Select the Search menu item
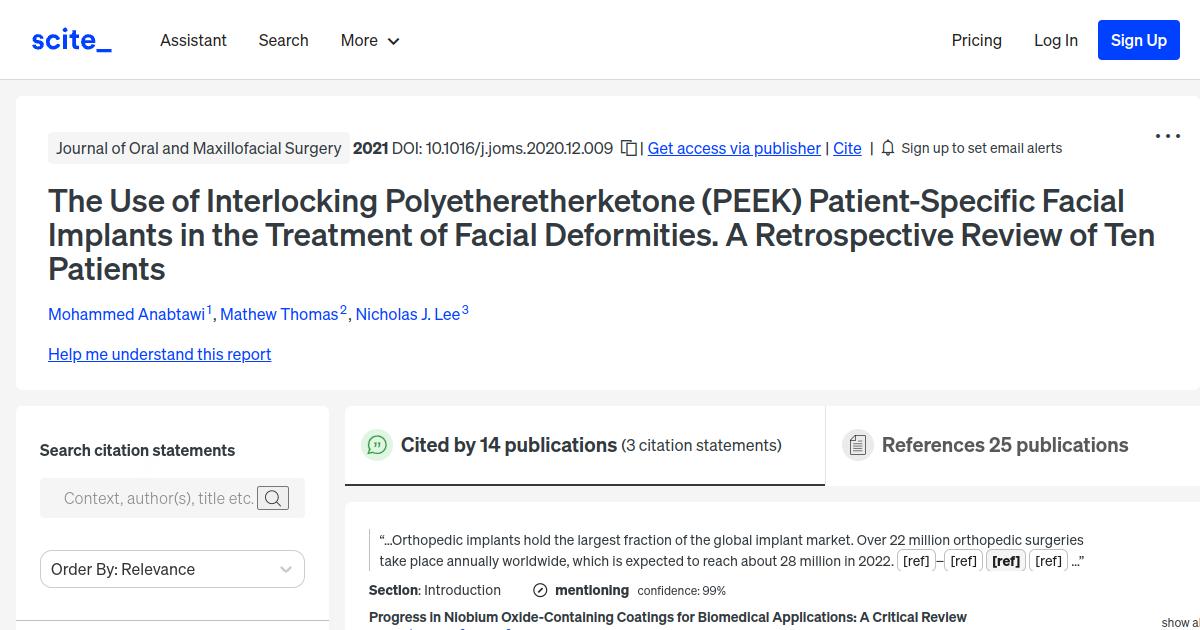This screenshot has width=1200, height=630. point(283,40)
